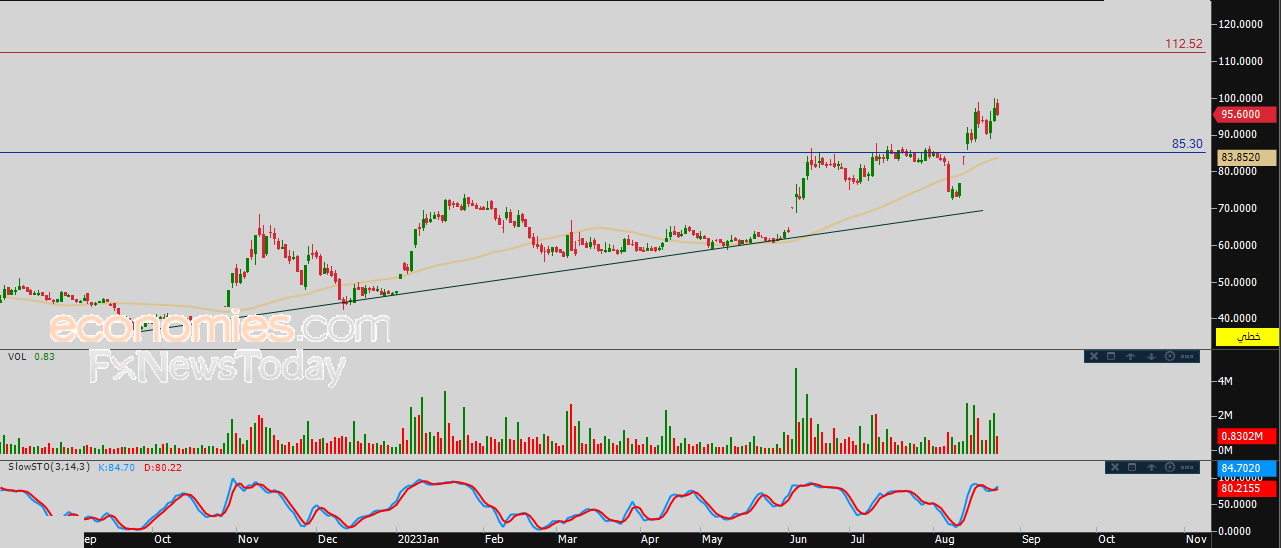
Task: Click the blue 84.7020 stochastic K value tag
Action: 1246,469
